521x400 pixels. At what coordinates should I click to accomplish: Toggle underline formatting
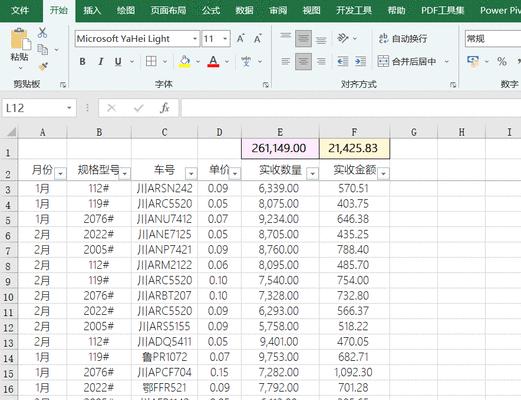pos(118,62)
